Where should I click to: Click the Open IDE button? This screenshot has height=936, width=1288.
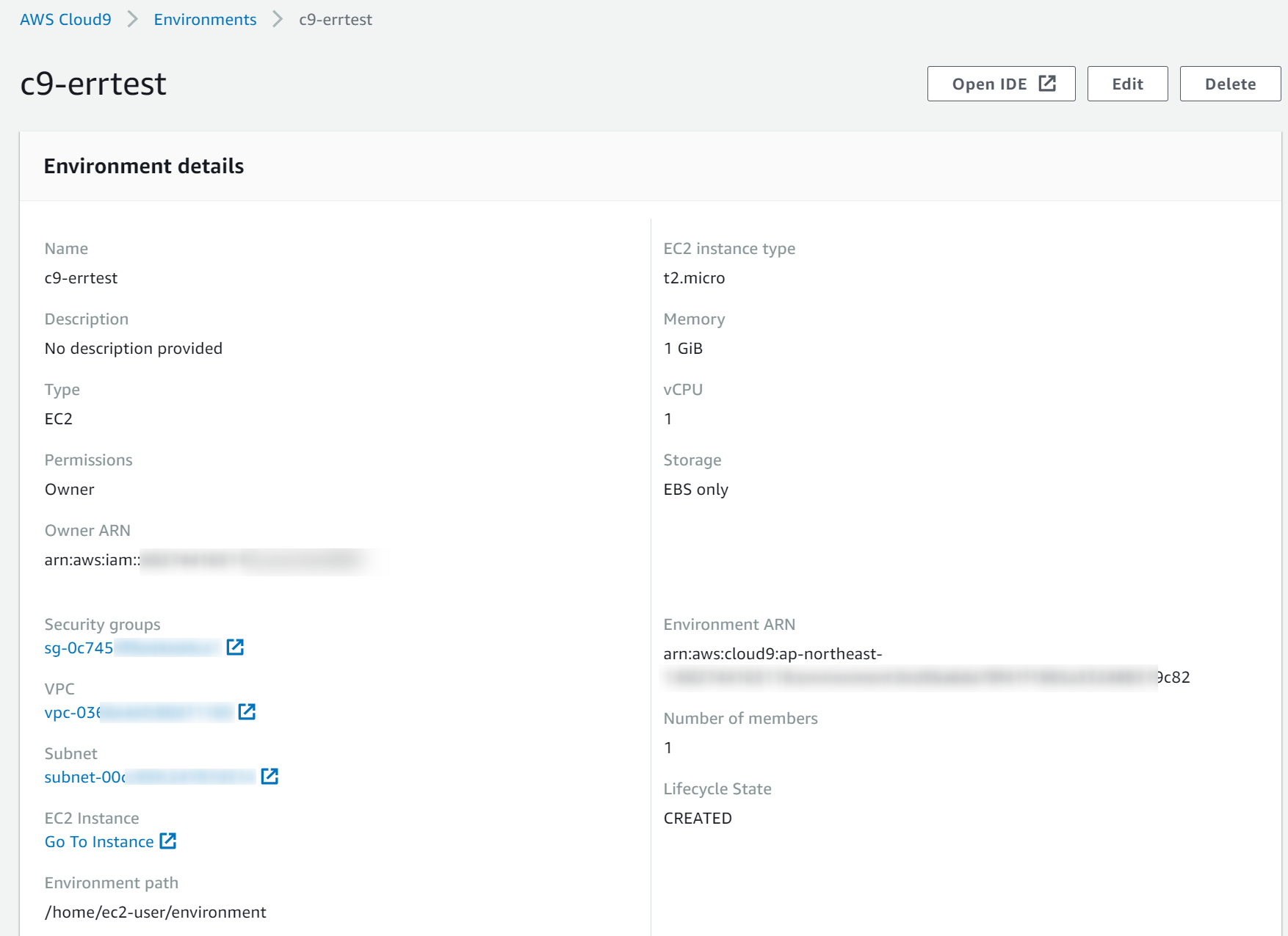click(1001, 84)
